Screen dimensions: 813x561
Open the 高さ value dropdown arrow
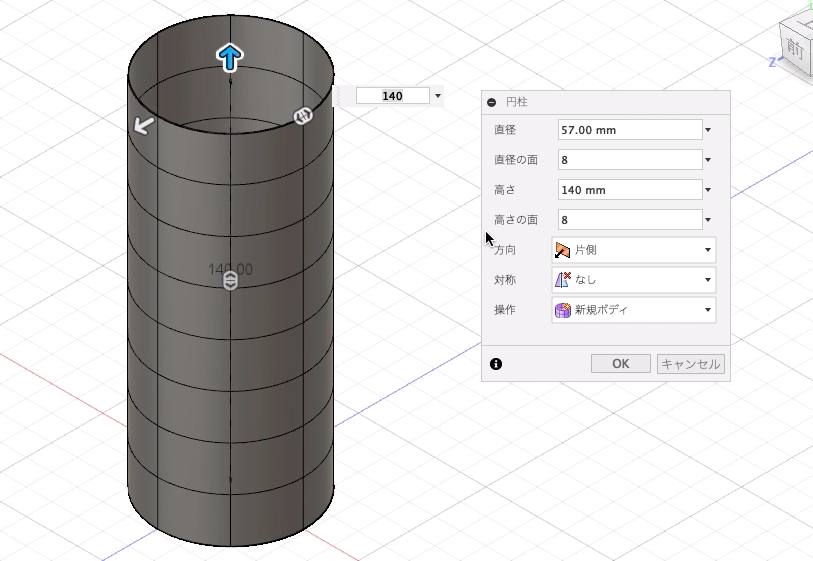(x=708, y=190)
